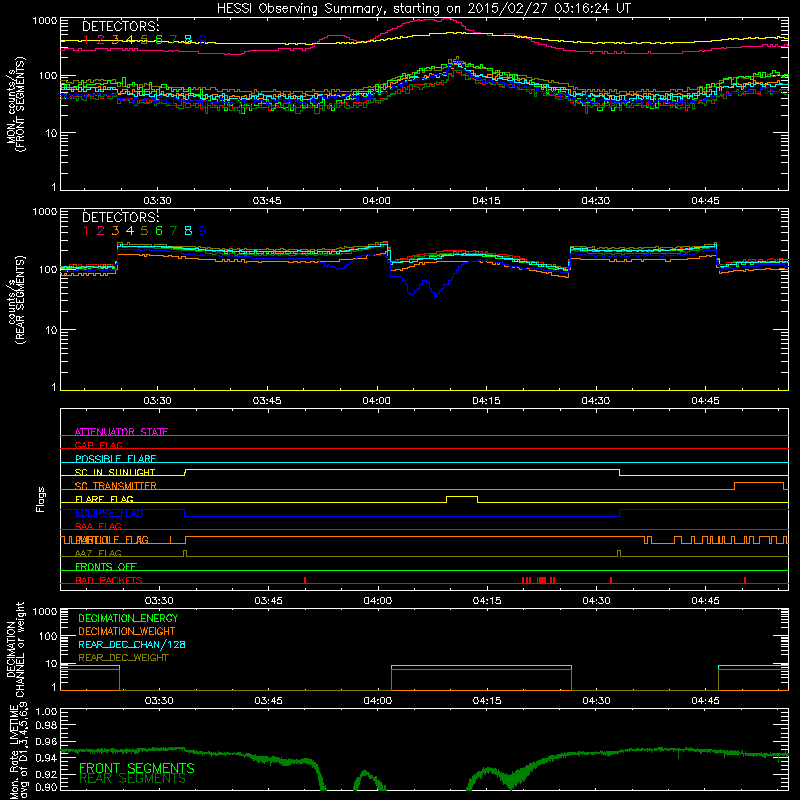Click the DECIMATION CHANNEL or weight axis title
The image size is (800, 800).
[15, 650]
